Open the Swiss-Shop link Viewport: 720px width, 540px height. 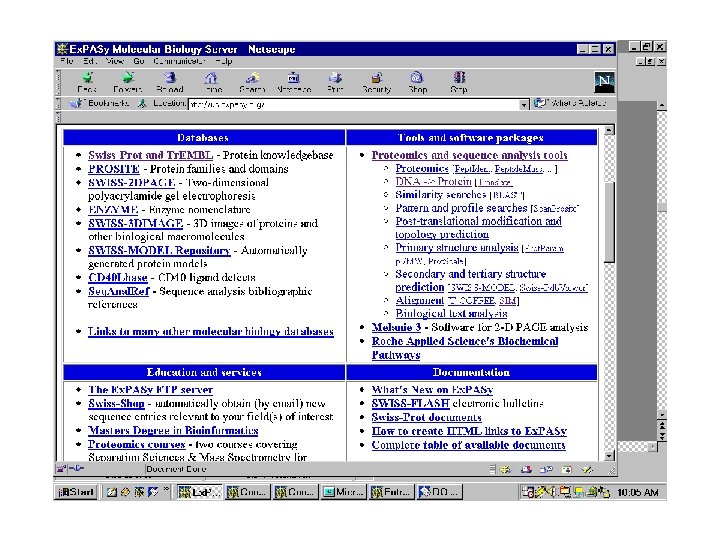(116, 404)
